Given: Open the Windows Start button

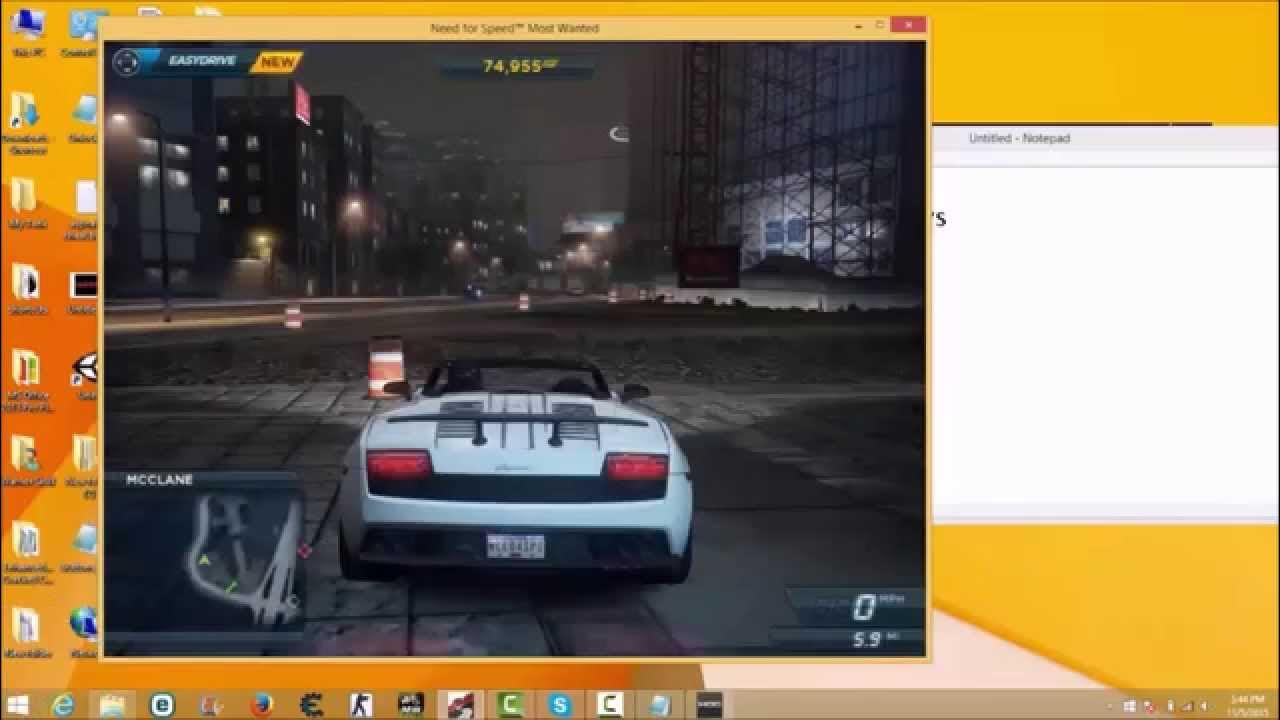Looking at the screenshot, I should pyautogui.click(x=16, y=705).
